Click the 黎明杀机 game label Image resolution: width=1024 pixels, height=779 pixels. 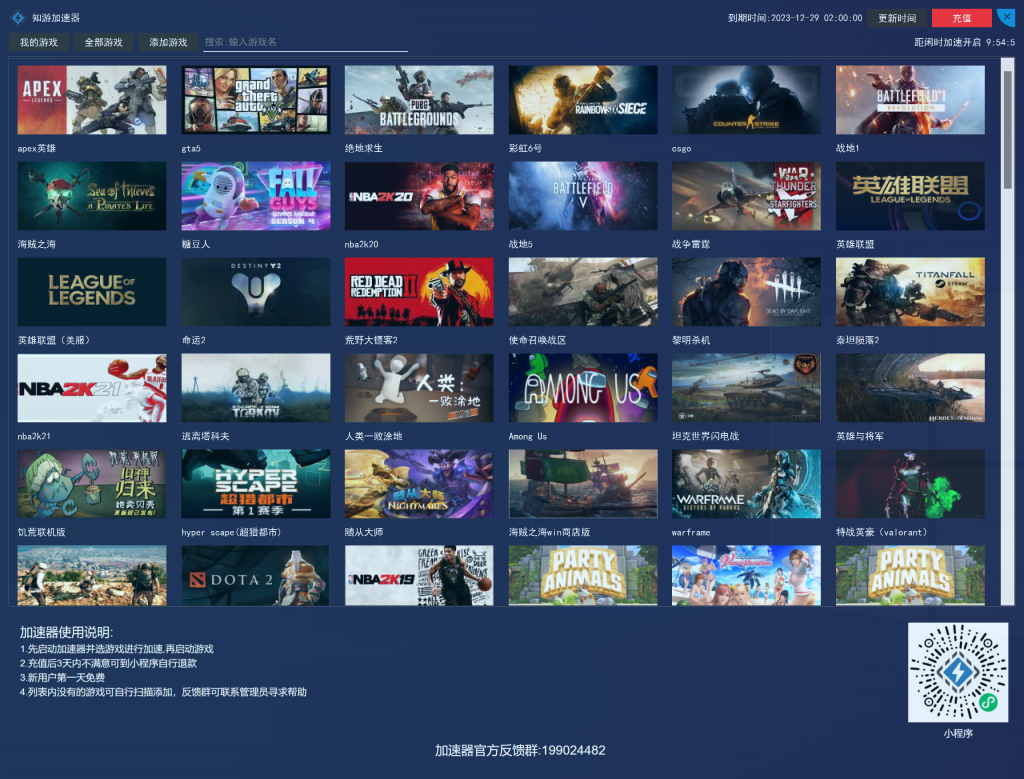click(691, 340)
